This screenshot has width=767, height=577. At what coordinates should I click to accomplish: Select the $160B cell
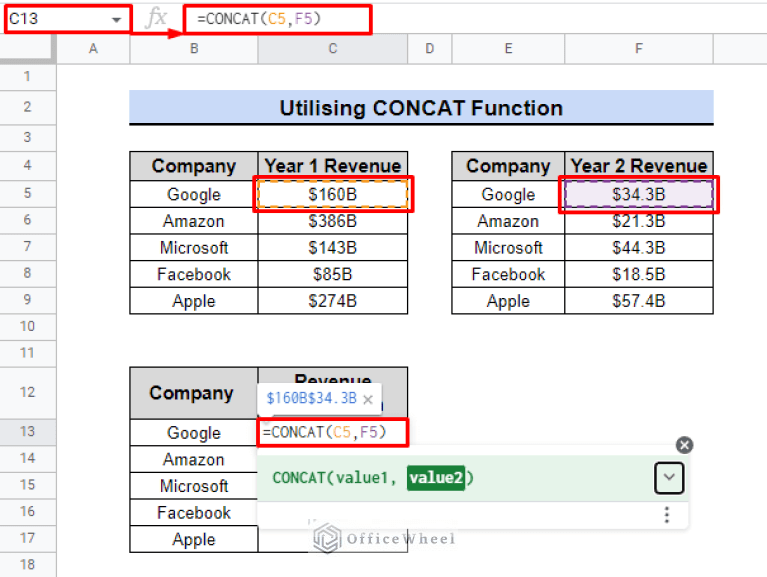coord(333,194)
